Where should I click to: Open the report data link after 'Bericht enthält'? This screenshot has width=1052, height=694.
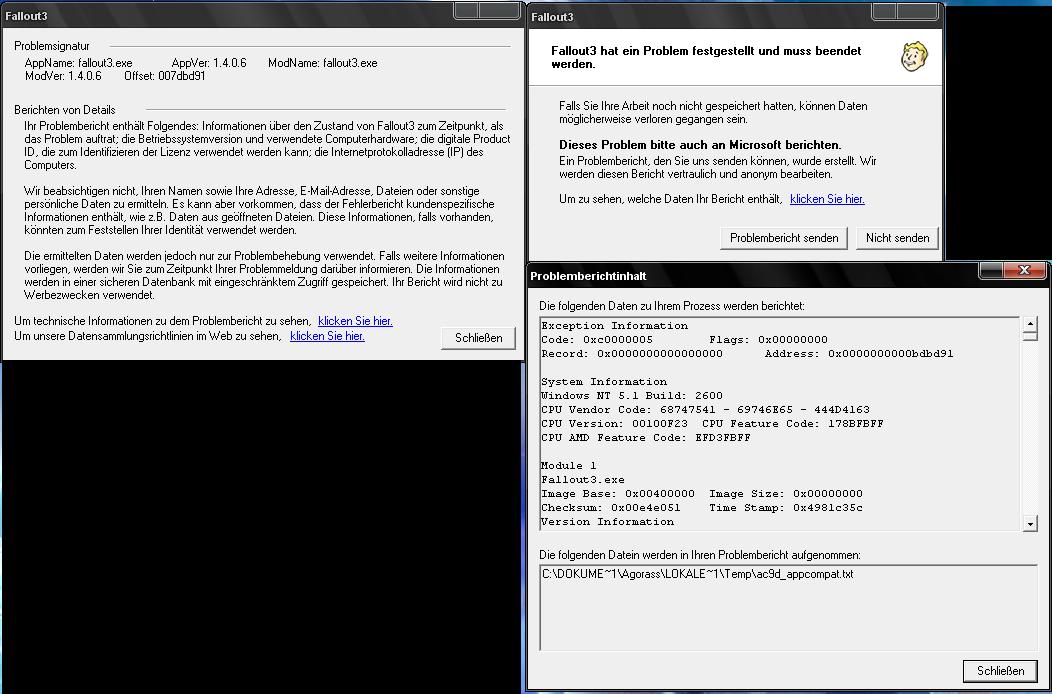coord(827,199)
